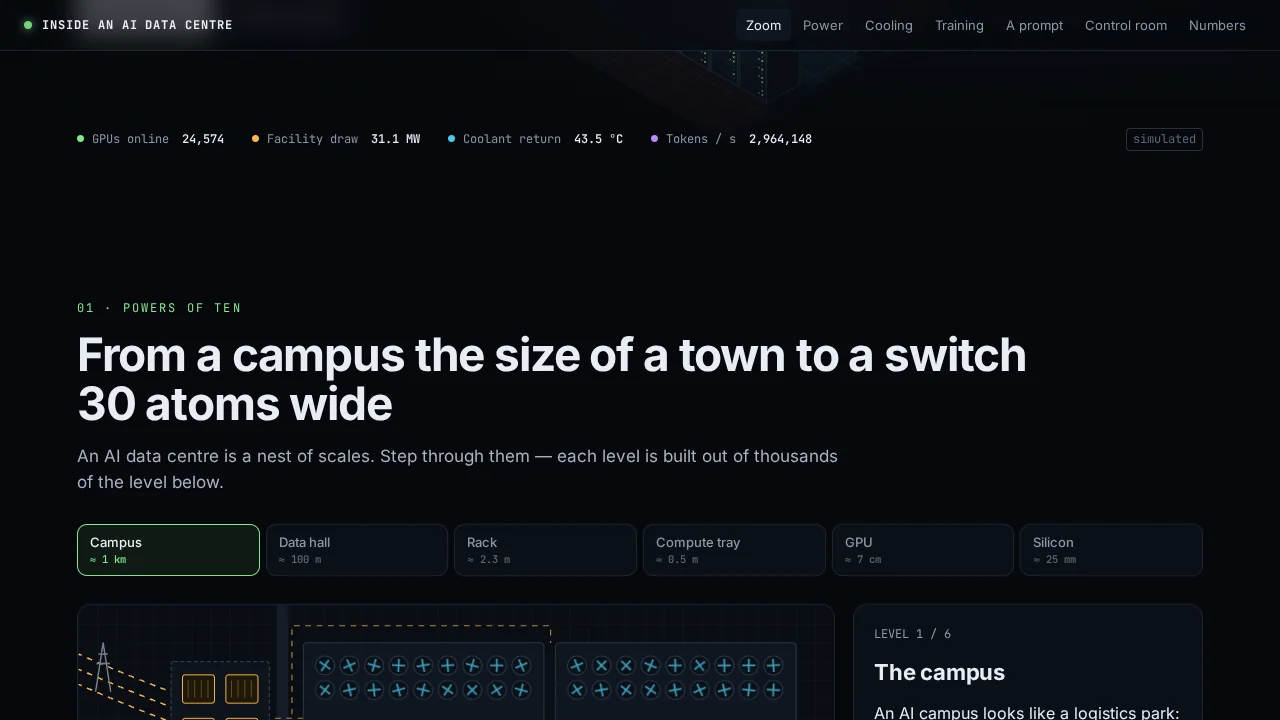Screen dimensions: 1280x720
Task: Click the Coolant return value 43.5 °C
Action: 598,139
